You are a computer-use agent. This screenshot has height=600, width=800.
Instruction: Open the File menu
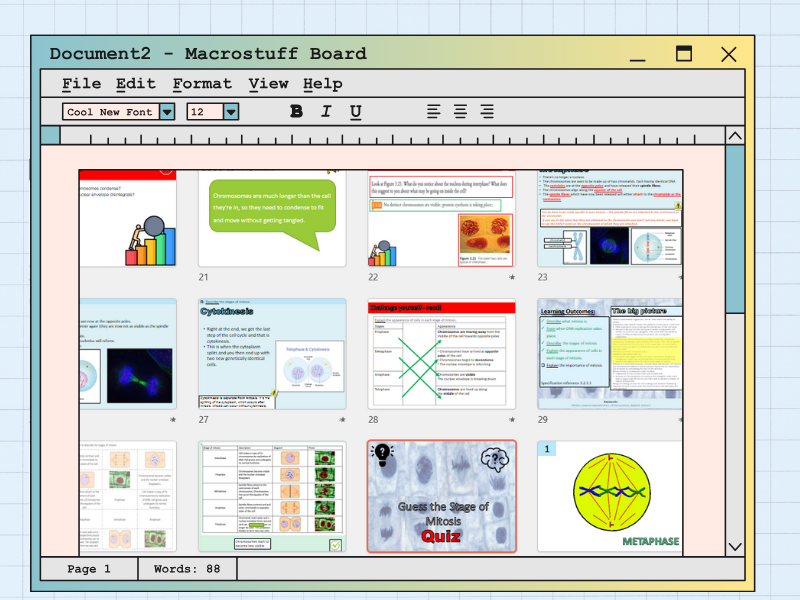(x=81, y=84)
